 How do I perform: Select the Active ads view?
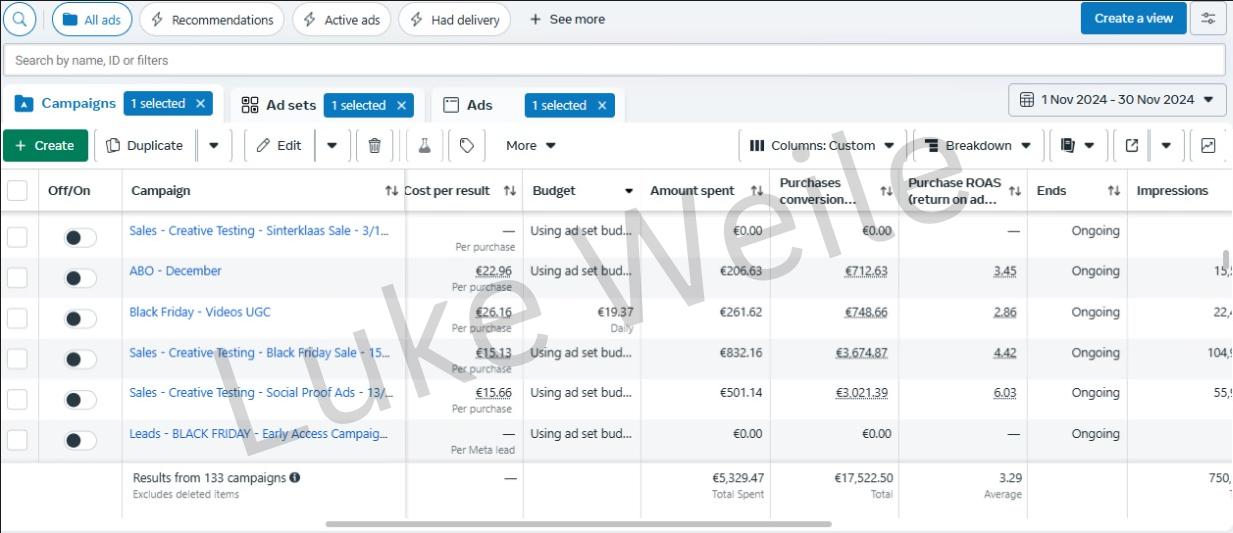(x=341, y=19)
